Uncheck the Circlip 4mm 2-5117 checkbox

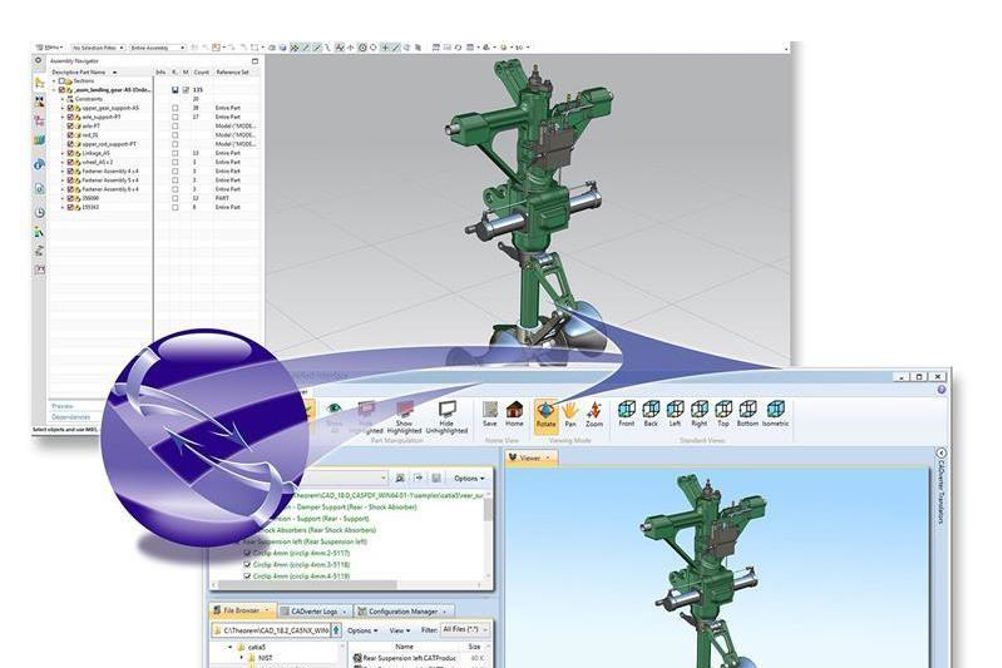[x=247, y=553]
